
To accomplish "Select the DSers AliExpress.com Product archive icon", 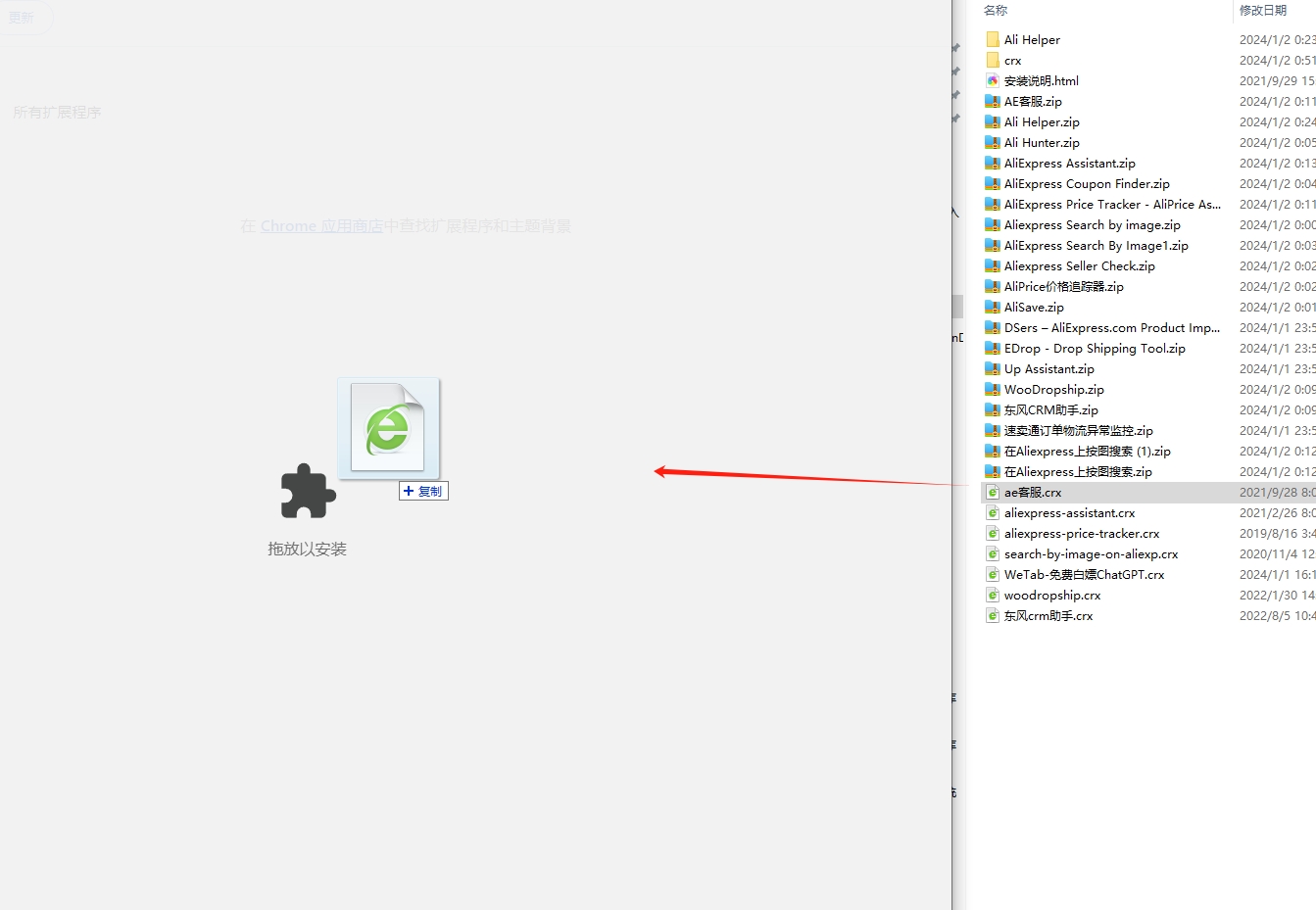I will 993,327.
